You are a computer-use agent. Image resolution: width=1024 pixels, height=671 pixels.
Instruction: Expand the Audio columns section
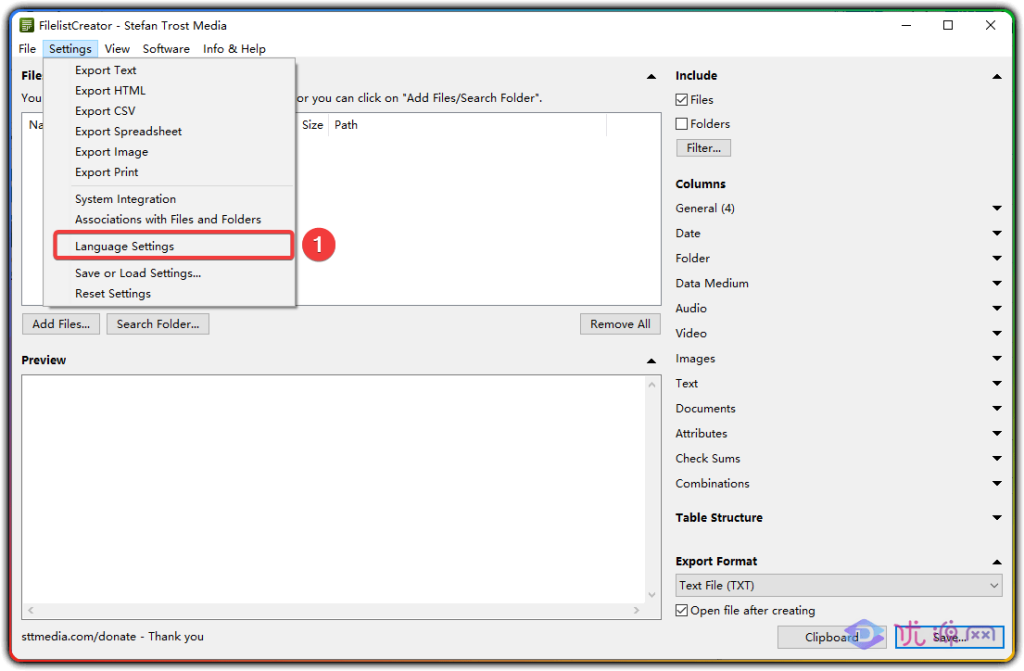[996, 309]
